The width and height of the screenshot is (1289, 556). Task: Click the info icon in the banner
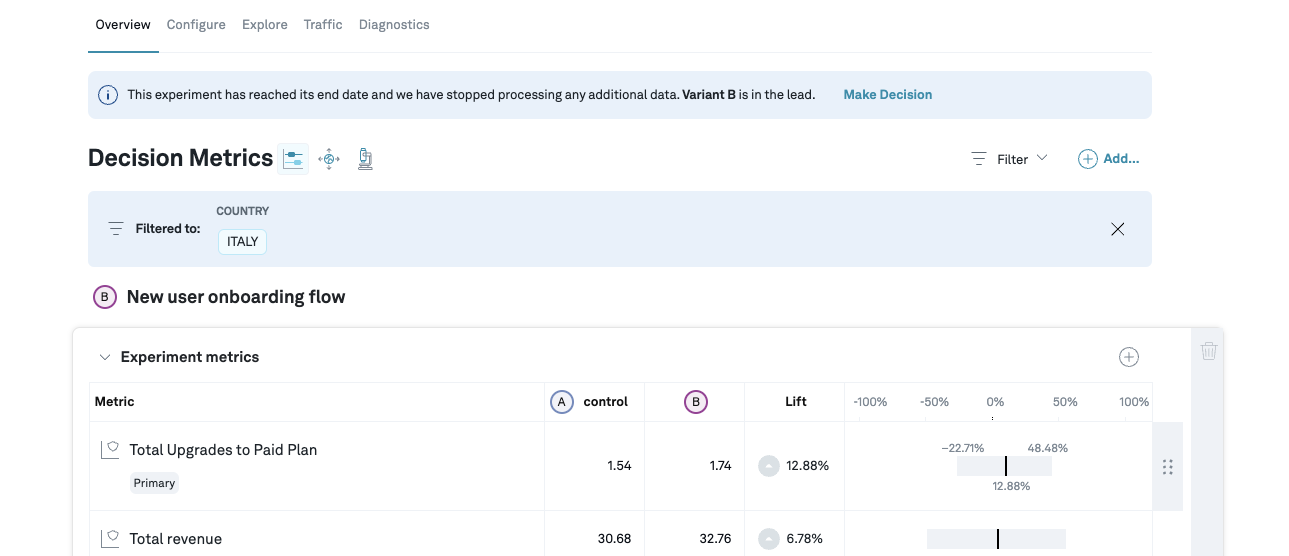pyautogui.click(x=108, y=95)
